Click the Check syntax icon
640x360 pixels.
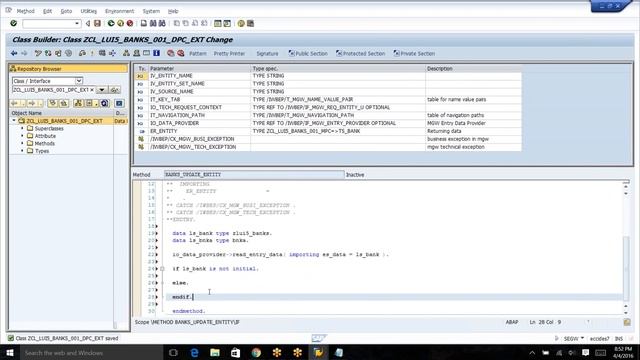pyautogui.click(x=82, y=53)
